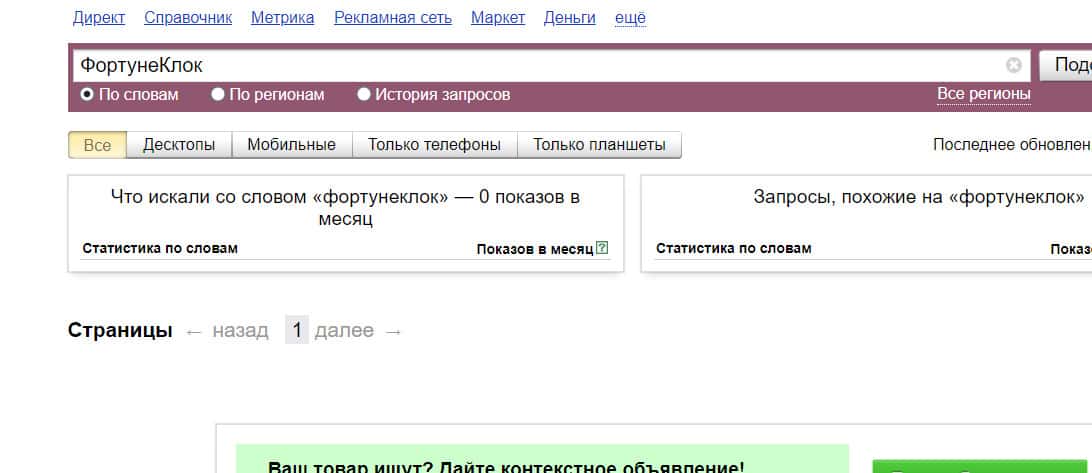
Task: Click the 'далее' next page link
Action: [x=344, y=330]
